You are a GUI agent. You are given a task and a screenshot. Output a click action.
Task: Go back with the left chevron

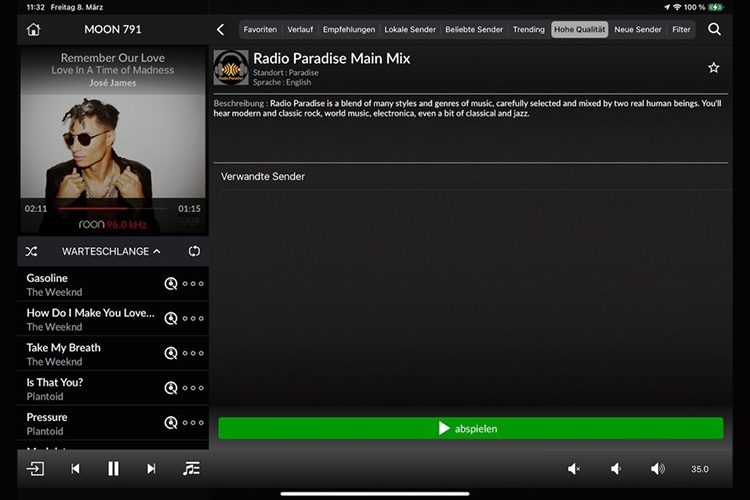pos(221,30)
